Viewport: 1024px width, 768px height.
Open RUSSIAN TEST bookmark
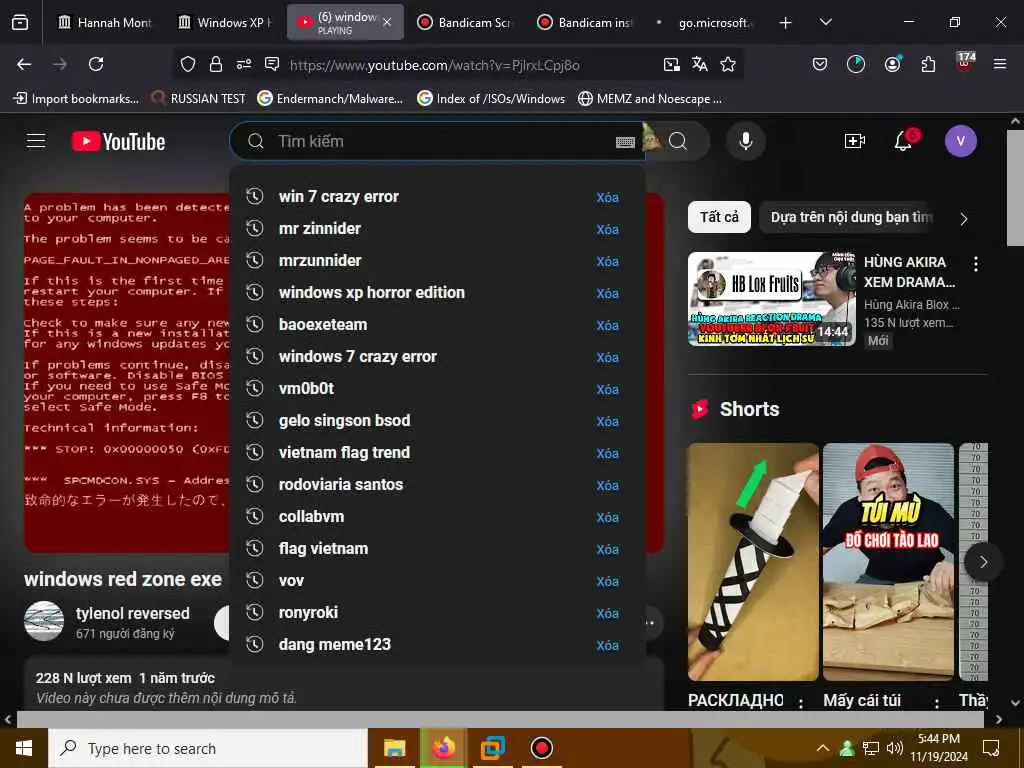pos(199,99)
